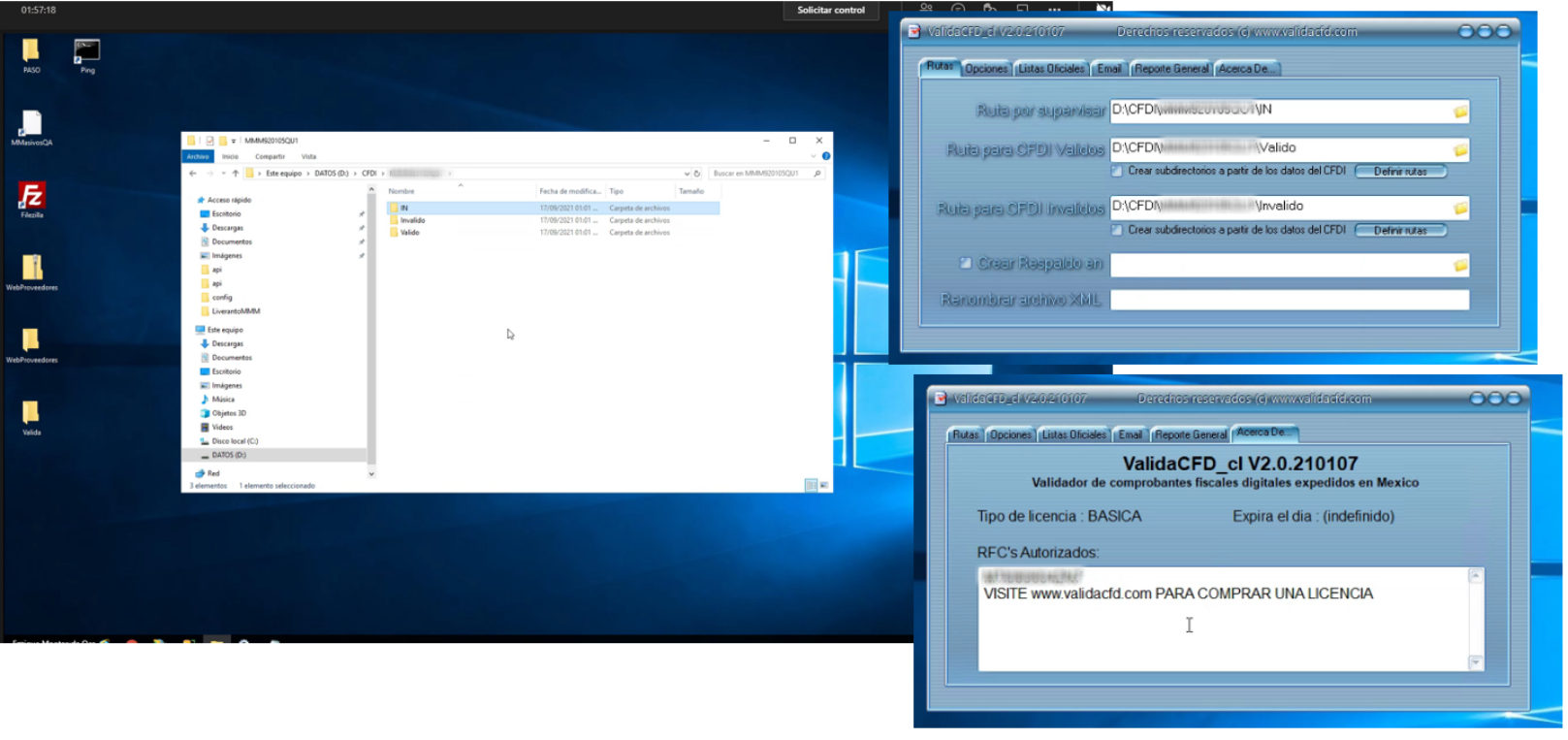The width and height of the screenshot is (1568, 740).
Task: Open Listas Oficiales tab in Rutas window
Action: 1051,69
